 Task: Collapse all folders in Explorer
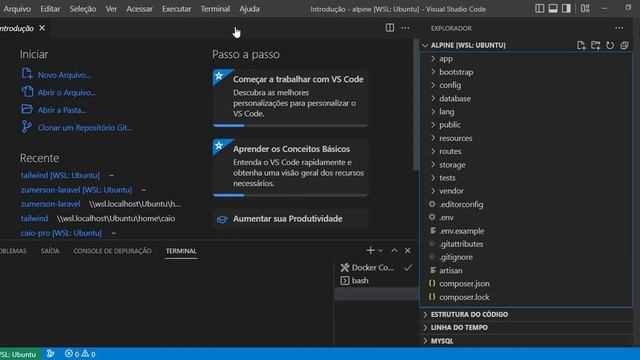624,45
